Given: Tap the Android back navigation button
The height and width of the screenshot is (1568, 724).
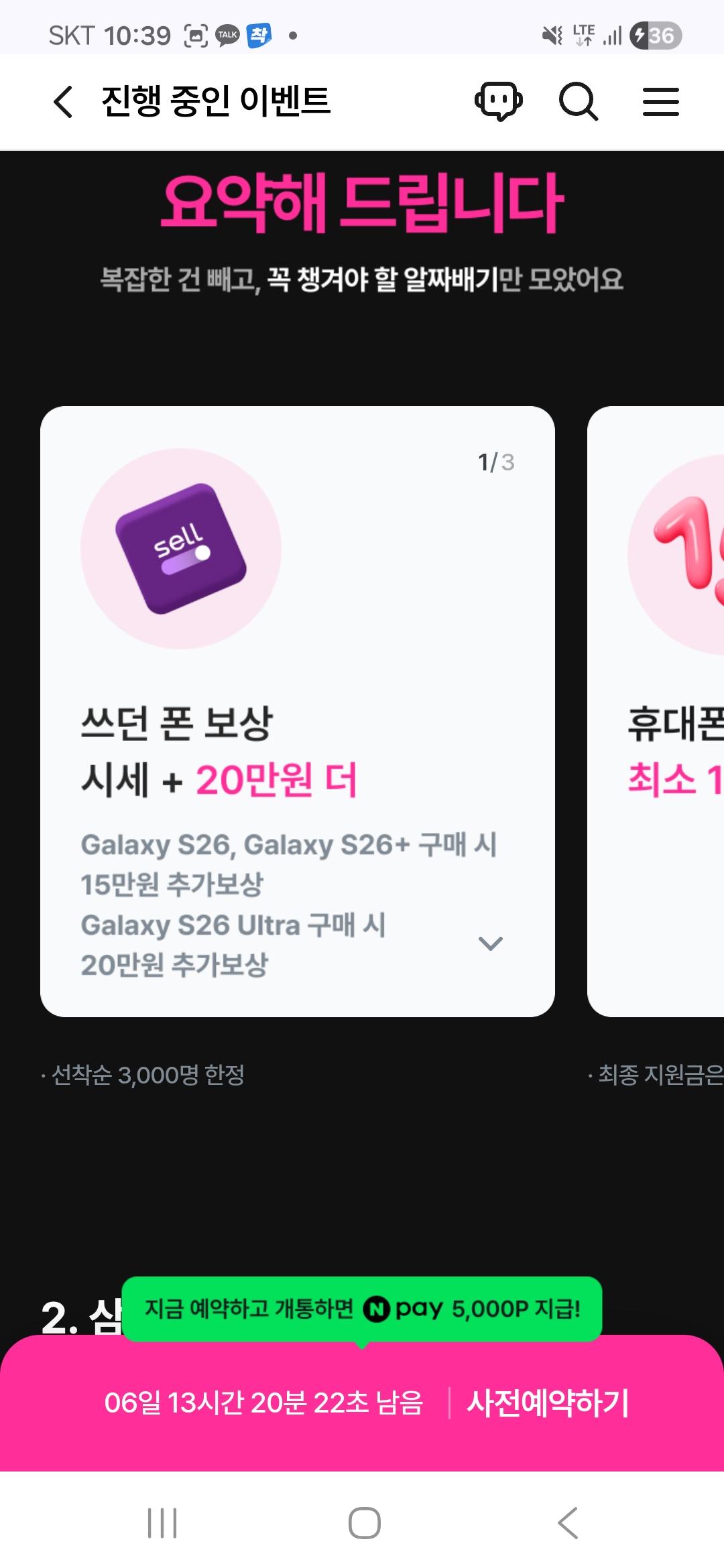Looking at the screenshot, I should coord(568,1523).
